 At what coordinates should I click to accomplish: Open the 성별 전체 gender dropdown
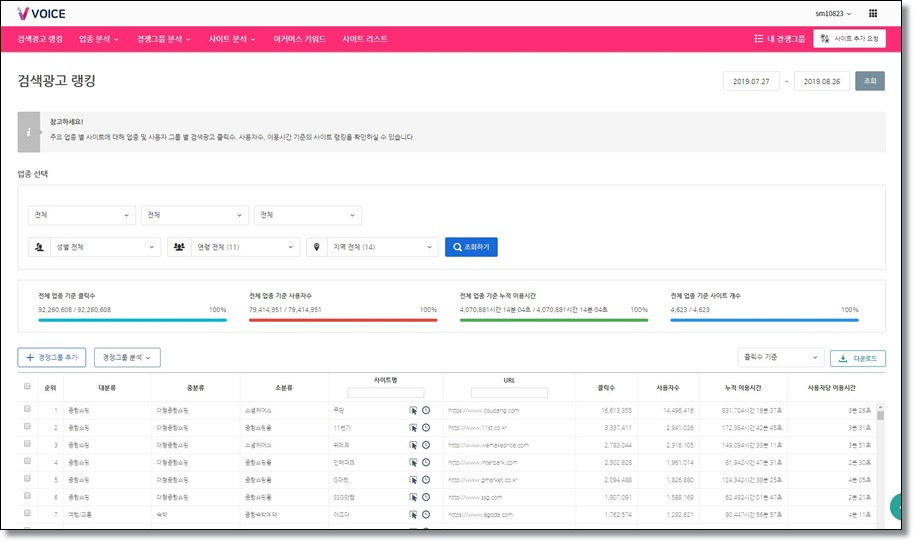point(106,247)
